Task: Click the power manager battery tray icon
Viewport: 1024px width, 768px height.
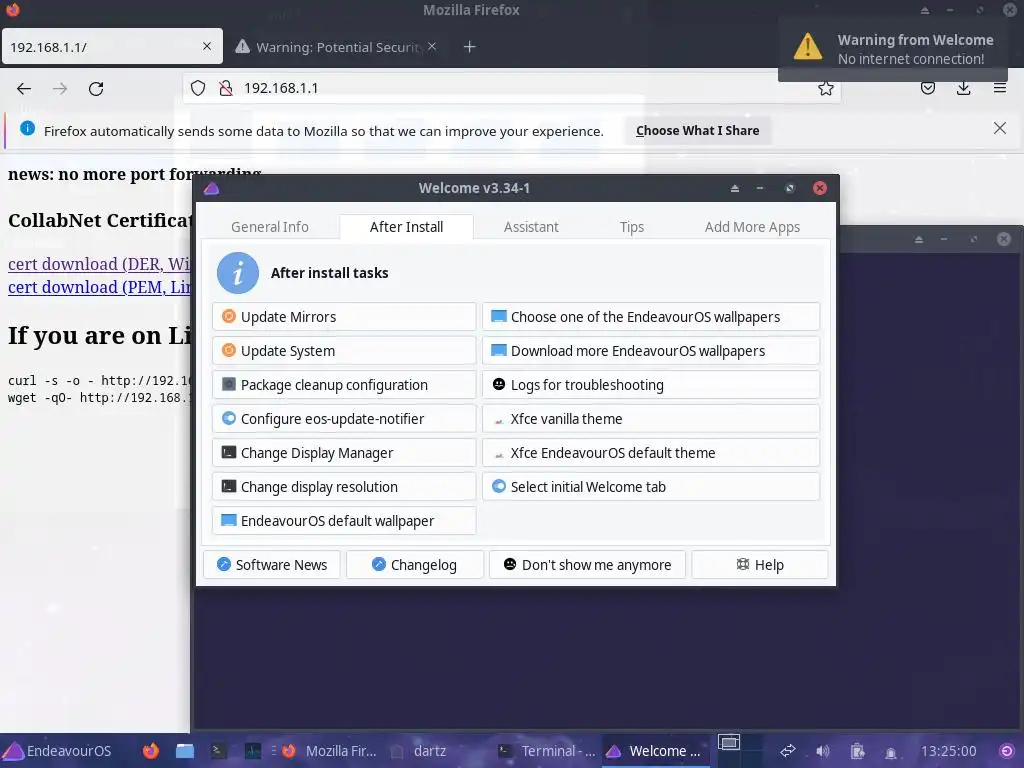Action: point(857,751)
